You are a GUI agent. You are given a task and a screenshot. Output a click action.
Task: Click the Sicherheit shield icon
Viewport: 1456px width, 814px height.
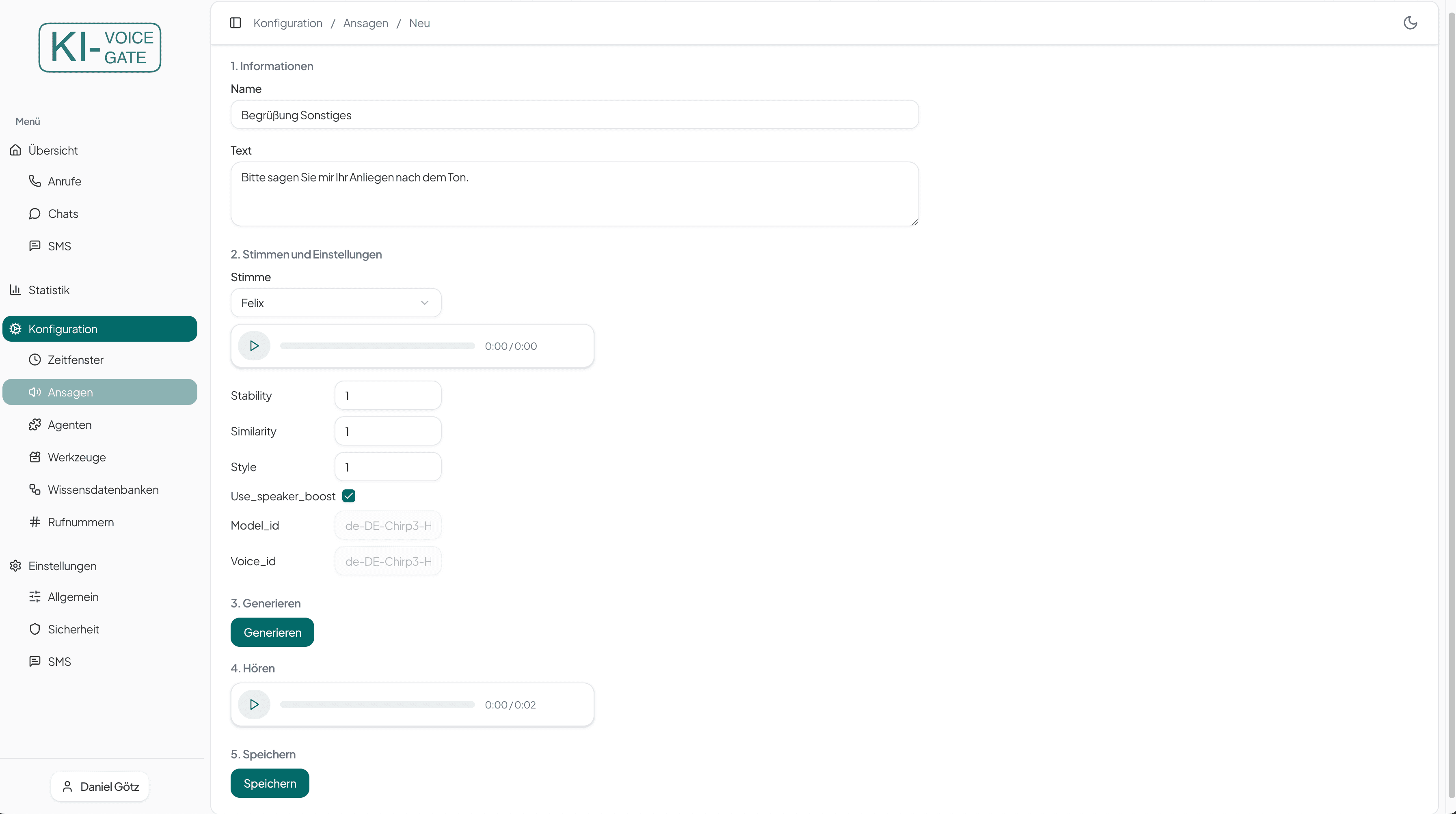(x=35, y=629)
